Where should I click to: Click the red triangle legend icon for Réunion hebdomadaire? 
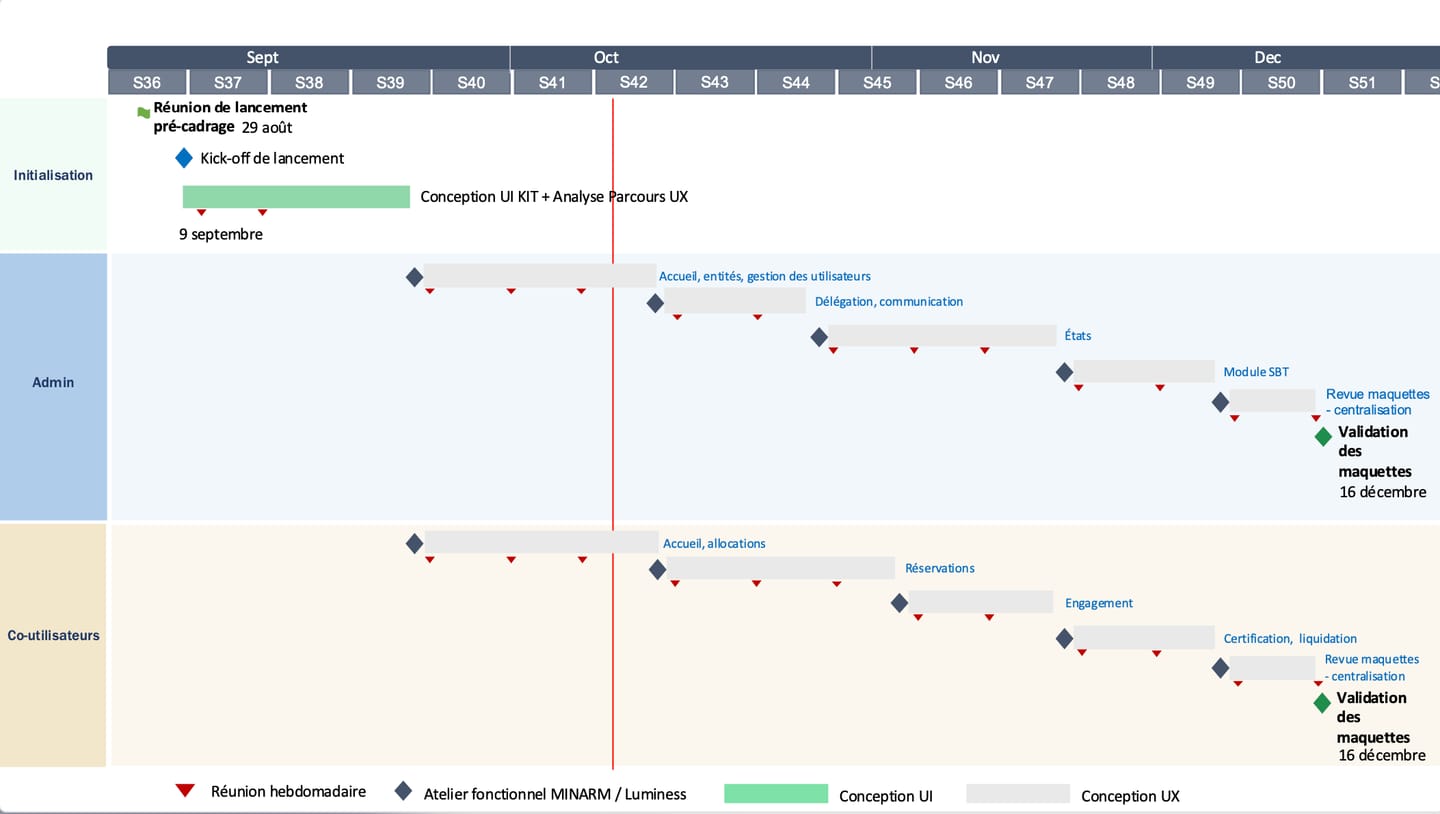click(185, 791)
